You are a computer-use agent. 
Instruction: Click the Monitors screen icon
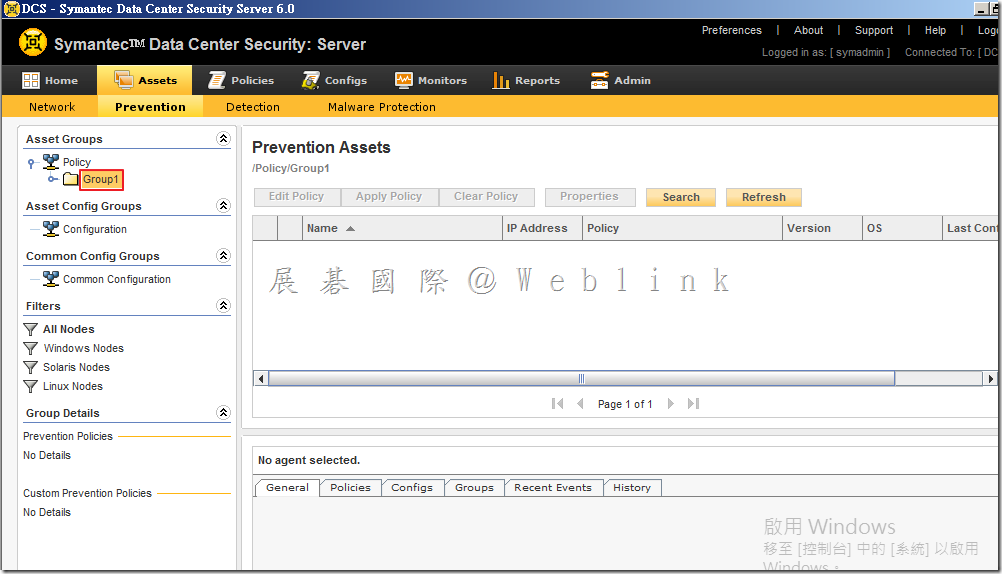click(x=404, y=80)
